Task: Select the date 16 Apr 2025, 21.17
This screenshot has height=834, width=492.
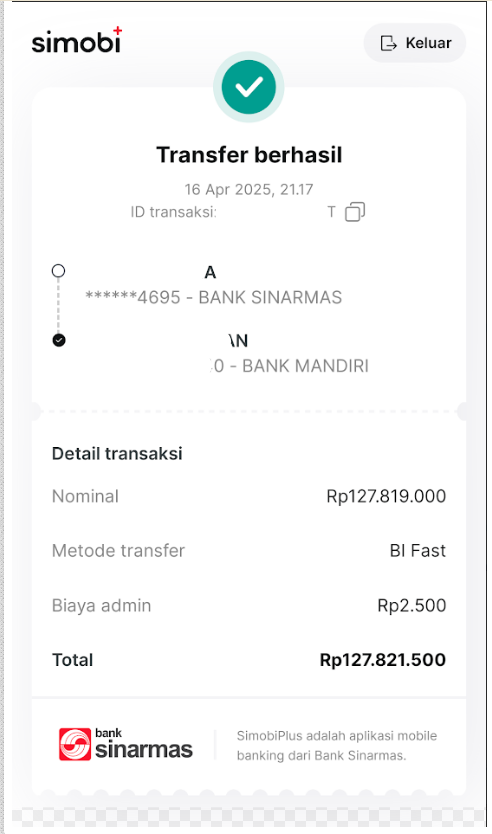Action: [x=249, y=189]
